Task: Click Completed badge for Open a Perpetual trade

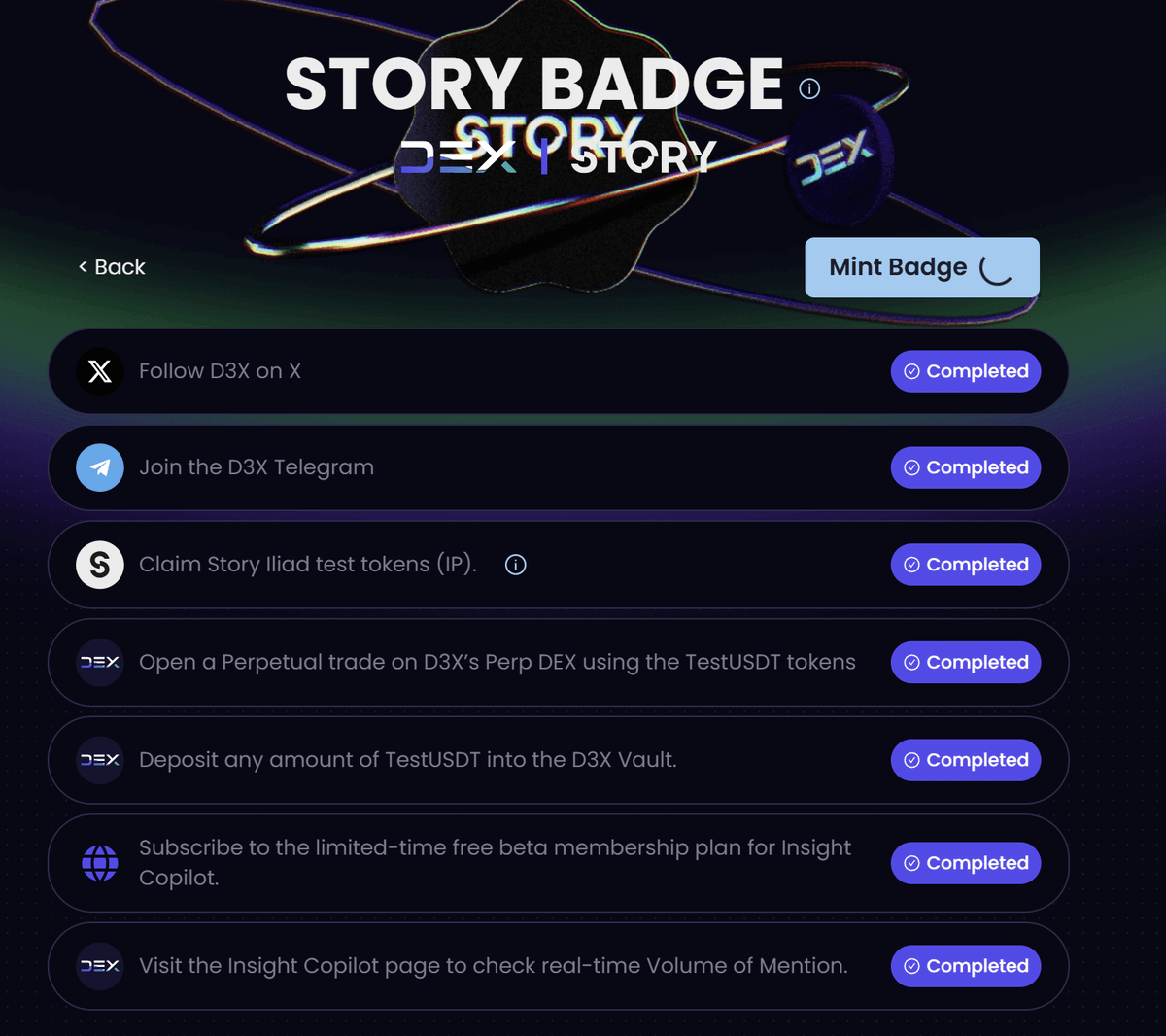Action: click(966, 662)
